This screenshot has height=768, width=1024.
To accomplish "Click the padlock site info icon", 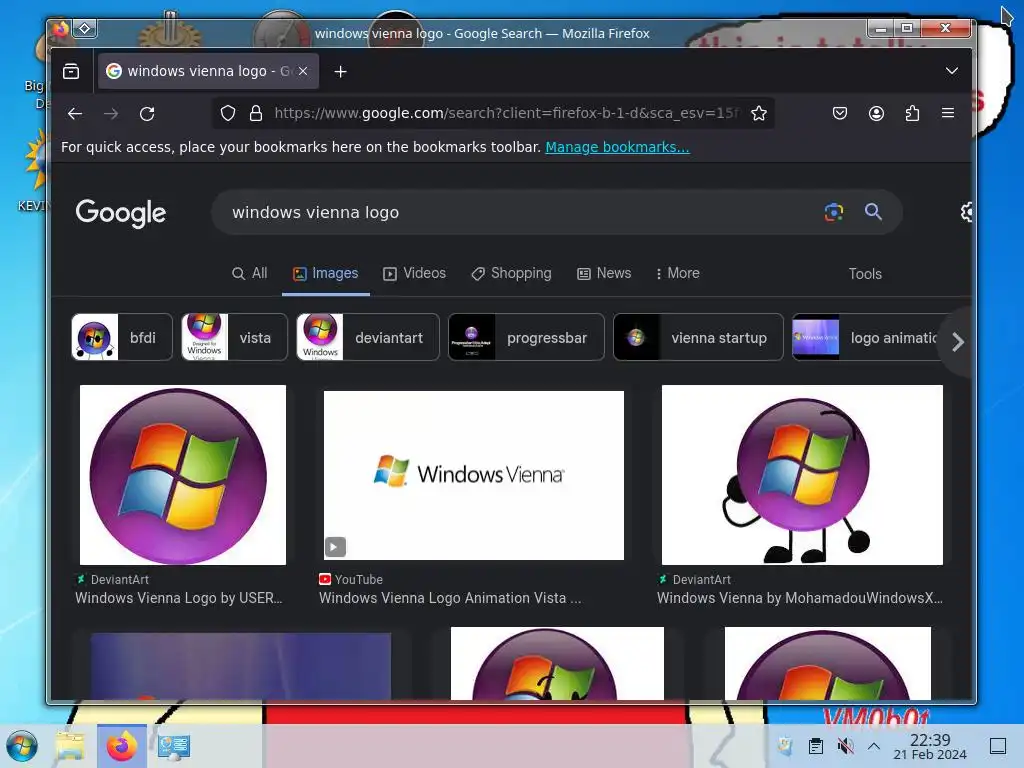I will click(256, 114).
